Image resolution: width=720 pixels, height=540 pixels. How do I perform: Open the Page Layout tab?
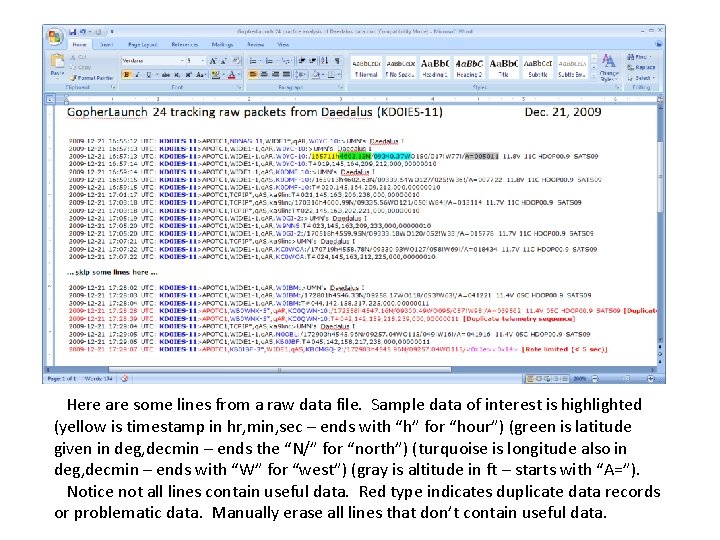tap(142, 45)
